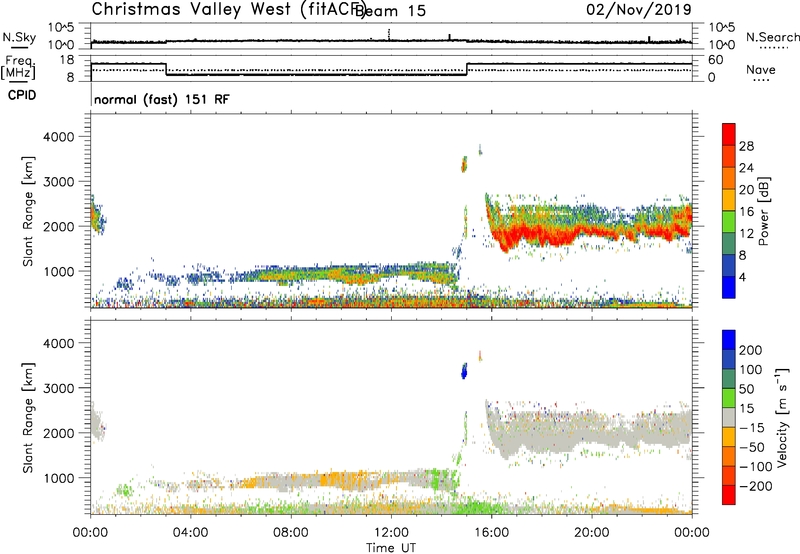Click the "12" value on the power colorbar
The height and width of the screenshot is (554, 800).
pyautogui.click(x=746, y=234)
